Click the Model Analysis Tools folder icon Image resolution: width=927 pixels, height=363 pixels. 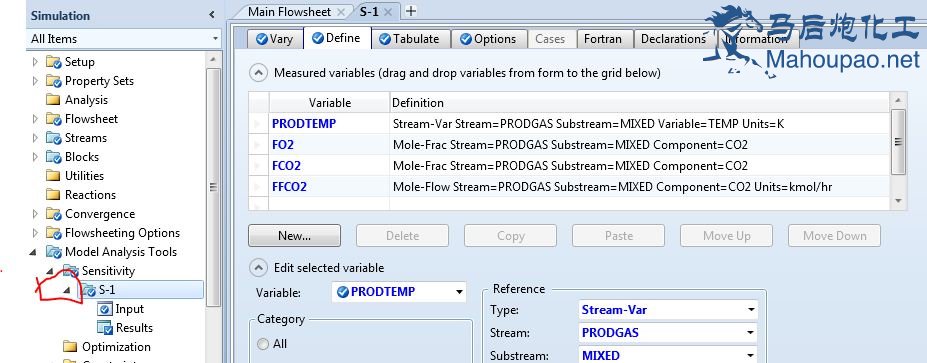coord(54,252)
